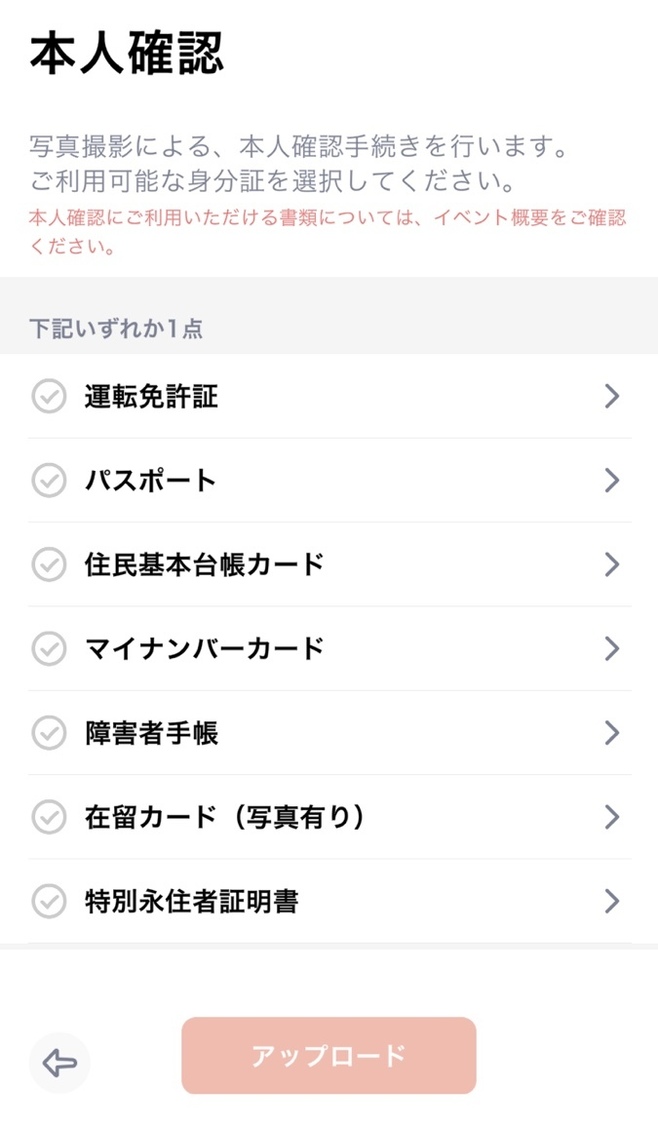The width and height of the screenshot is (658, 1125).
Task: Expand the 特別永住者証明書 chevron
Action: 612,902
